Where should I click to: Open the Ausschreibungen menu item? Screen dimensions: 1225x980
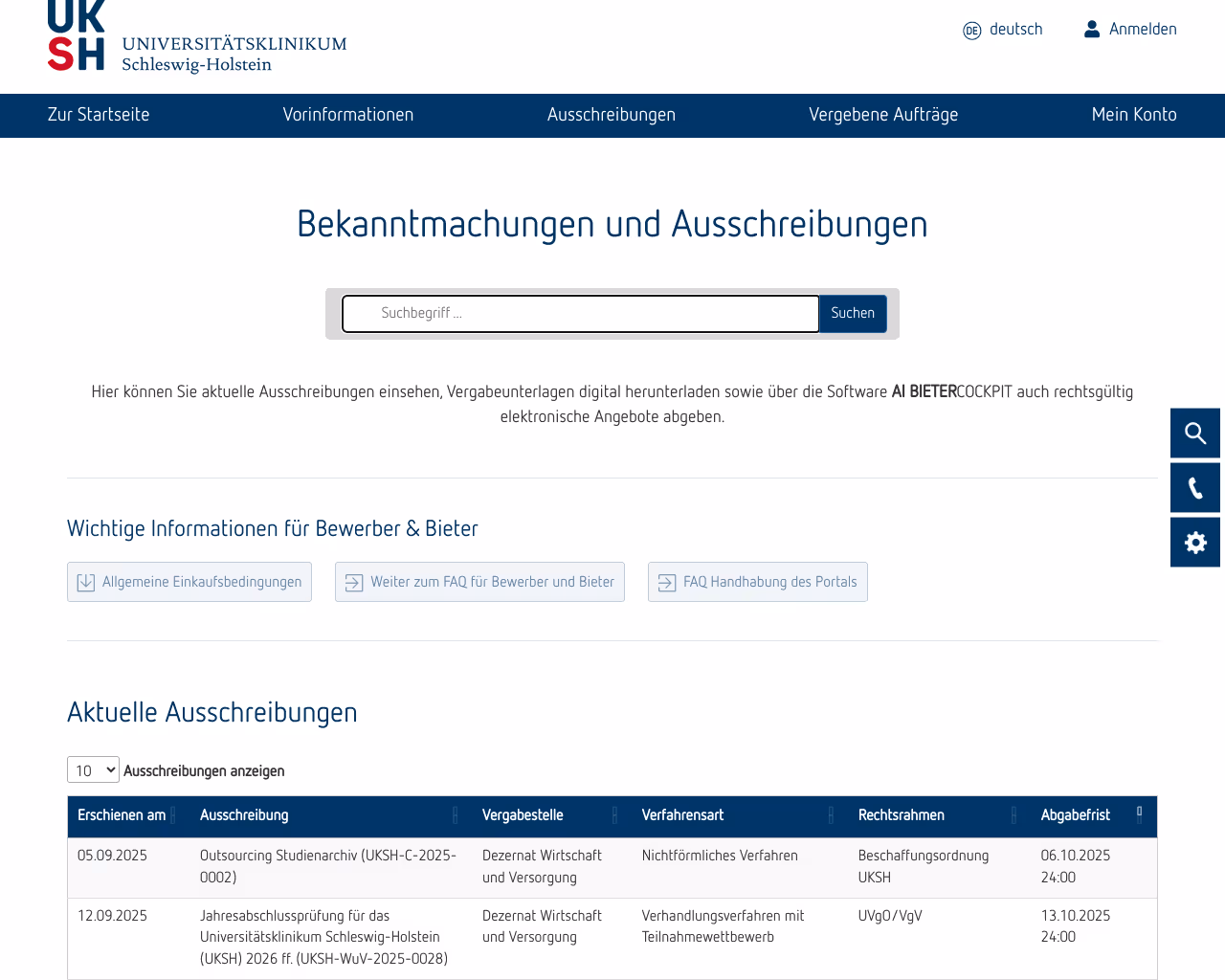tap(612, 114)
